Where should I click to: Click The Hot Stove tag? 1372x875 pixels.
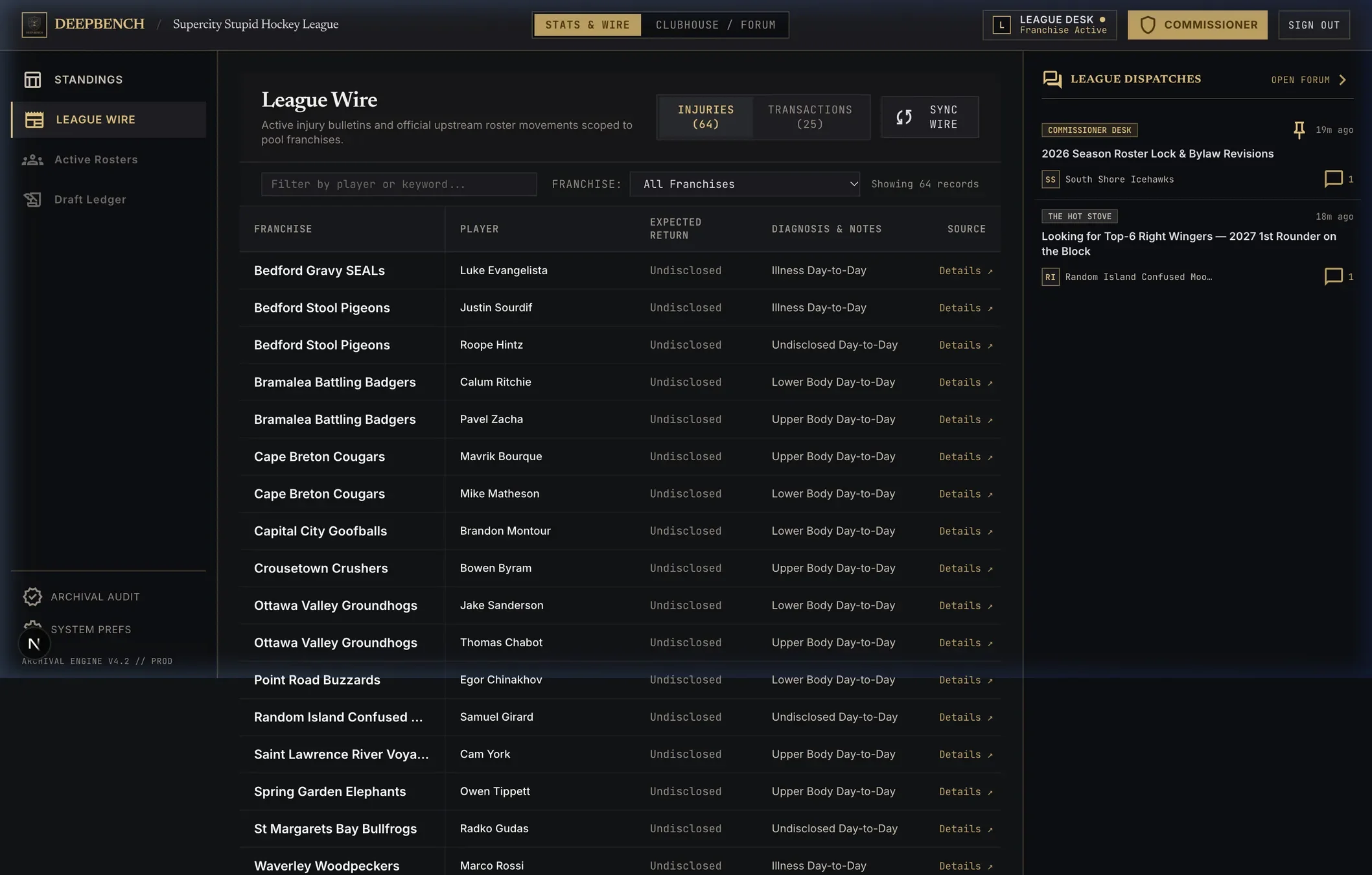pyautogui.click(x=1080, y=216)
